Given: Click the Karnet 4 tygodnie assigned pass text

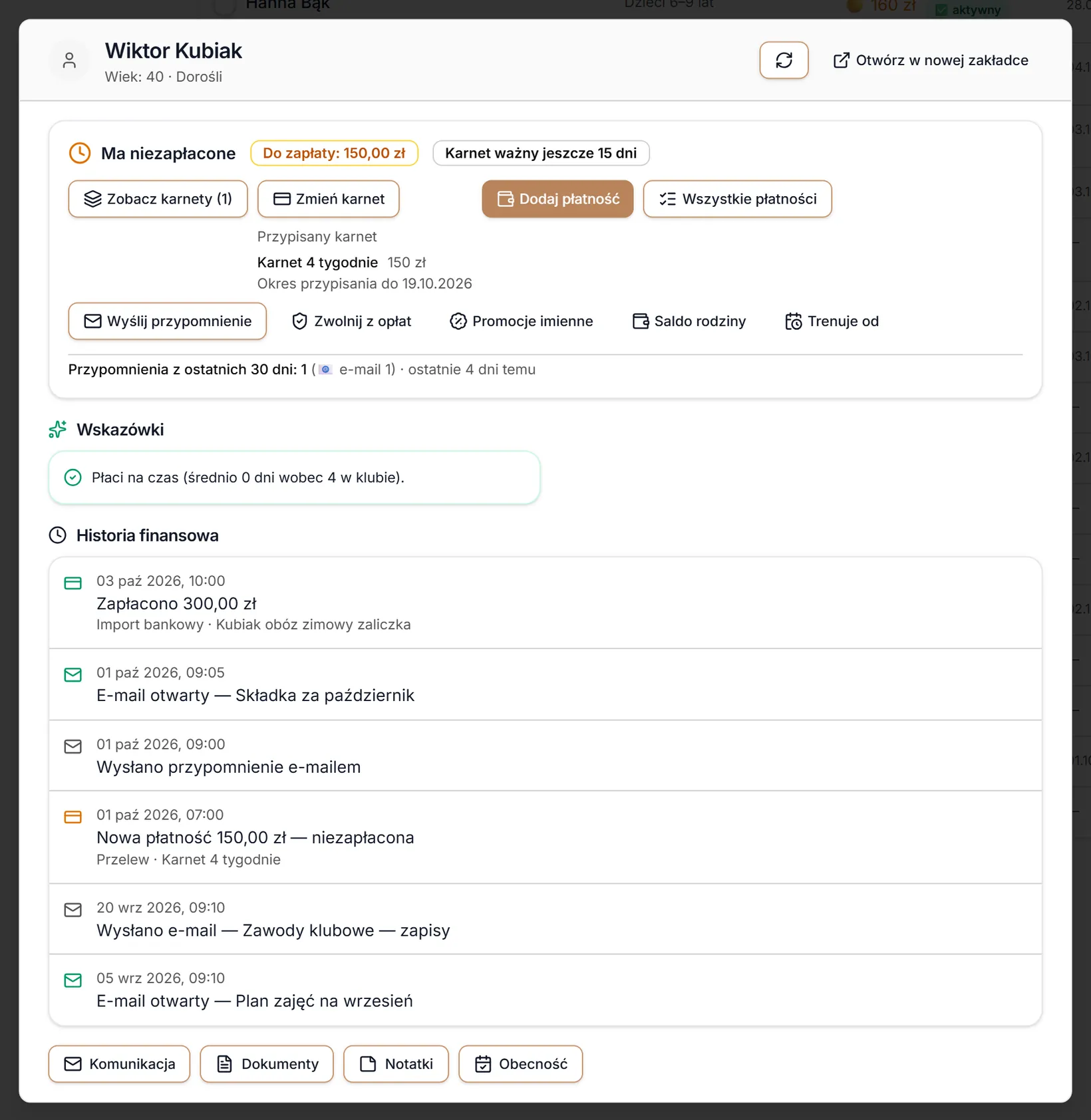Looking at the screenshot, I should point(317,263).
